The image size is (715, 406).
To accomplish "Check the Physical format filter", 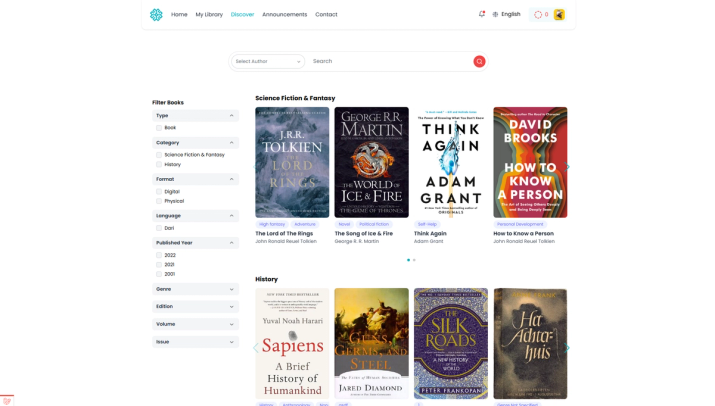I will [159, 201].
